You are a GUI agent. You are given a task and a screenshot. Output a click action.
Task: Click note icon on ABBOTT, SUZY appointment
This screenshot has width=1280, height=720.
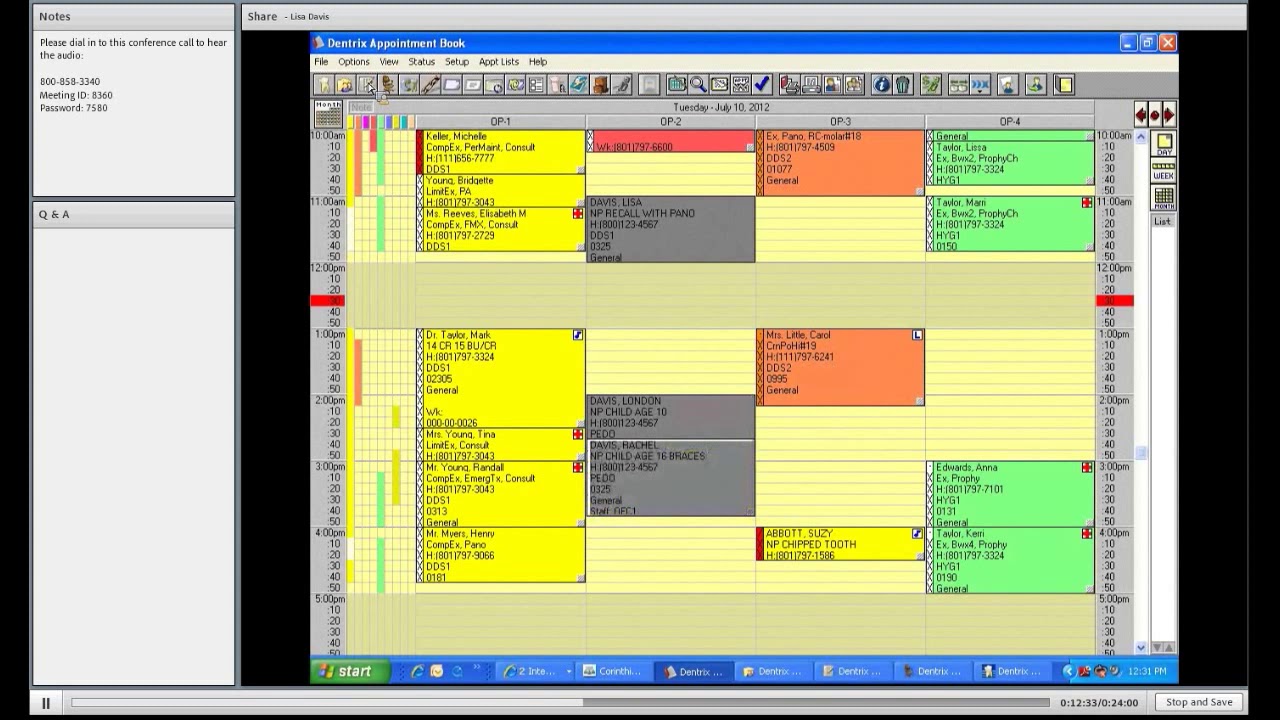(x=918, y=533)
